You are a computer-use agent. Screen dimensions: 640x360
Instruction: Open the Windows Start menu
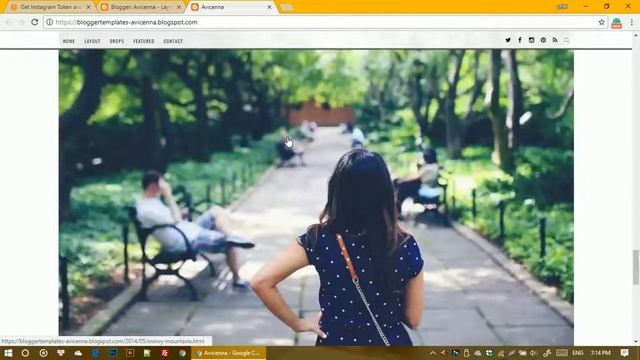click(8, 353)
